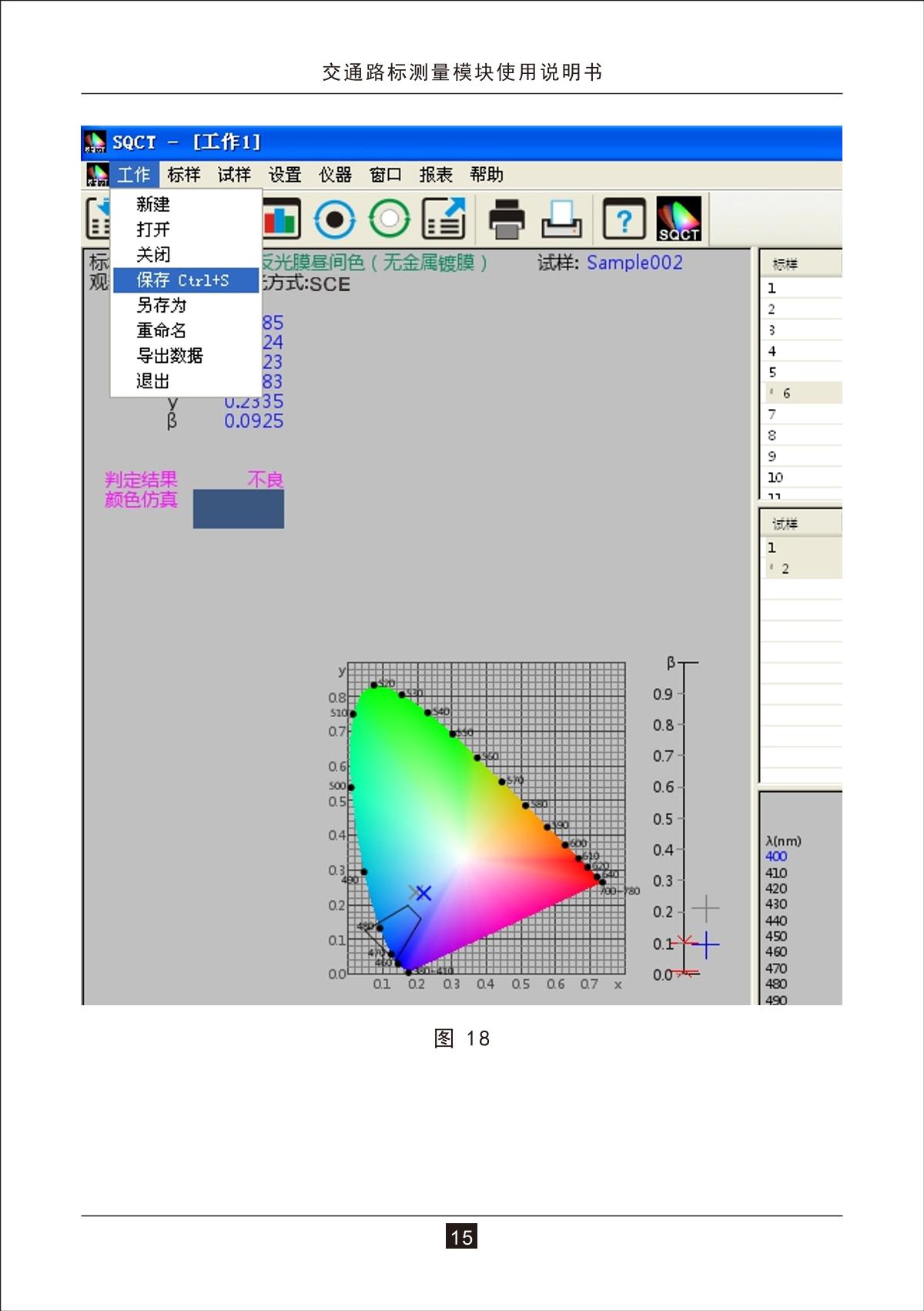Choose 另存为 from the 工作 menu
924x1311 pixels.
(162, 306)
